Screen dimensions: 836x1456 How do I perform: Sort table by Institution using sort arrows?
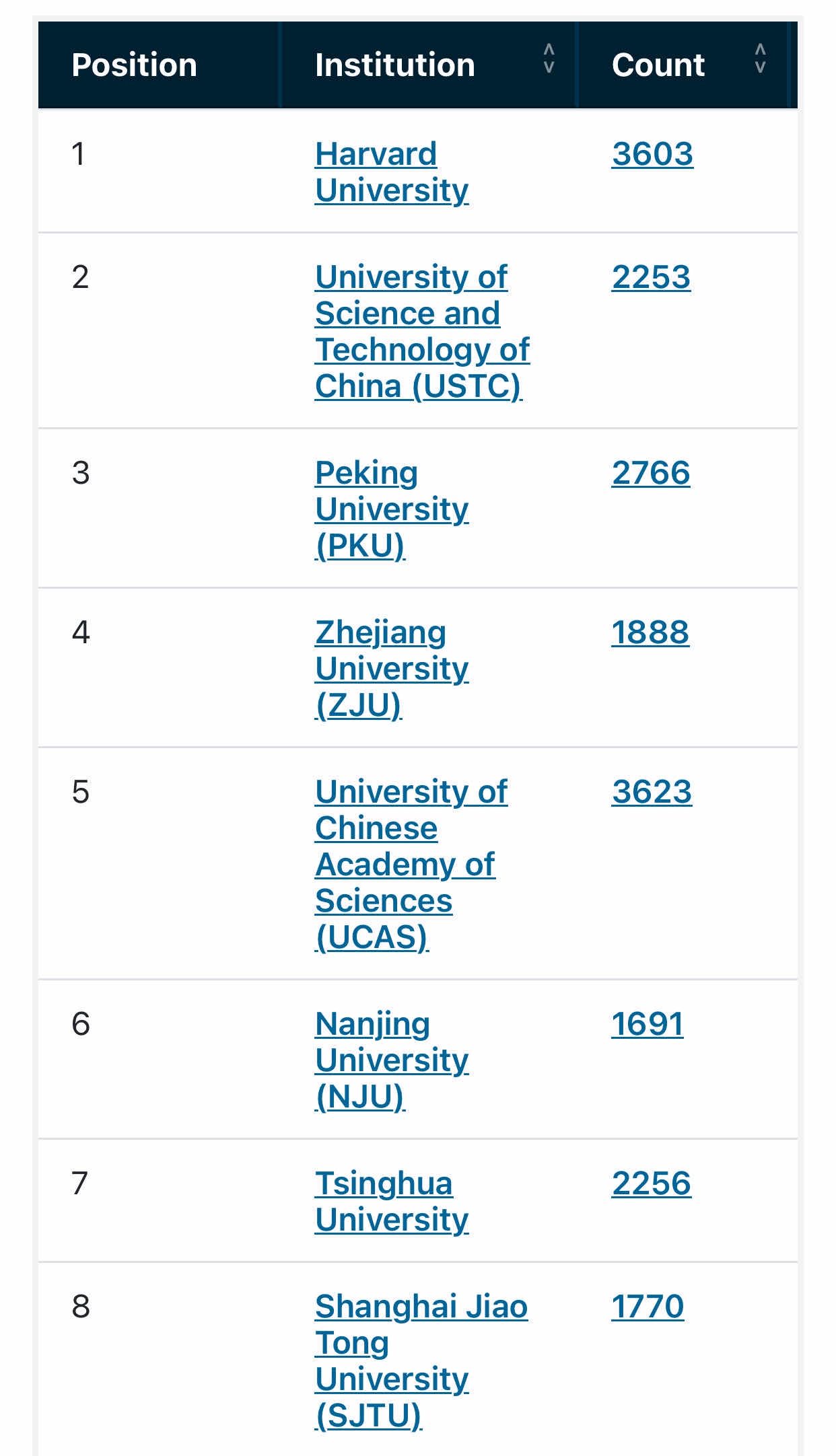pos(549,59)
